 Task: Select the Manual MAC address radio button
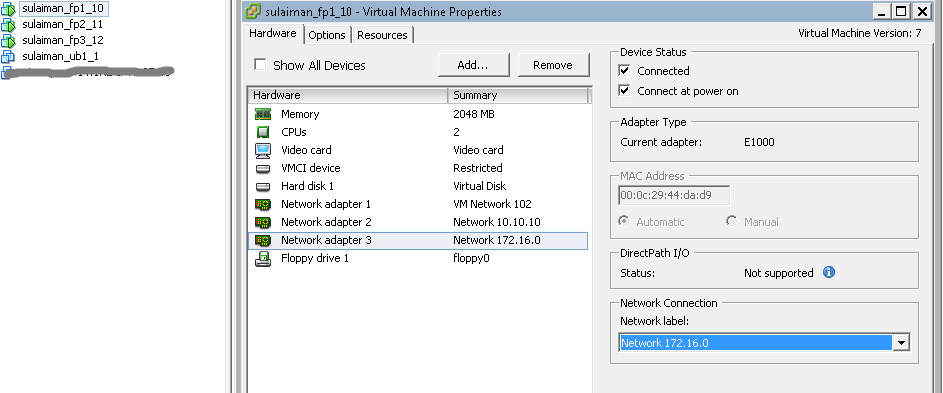tap(731, 221)
